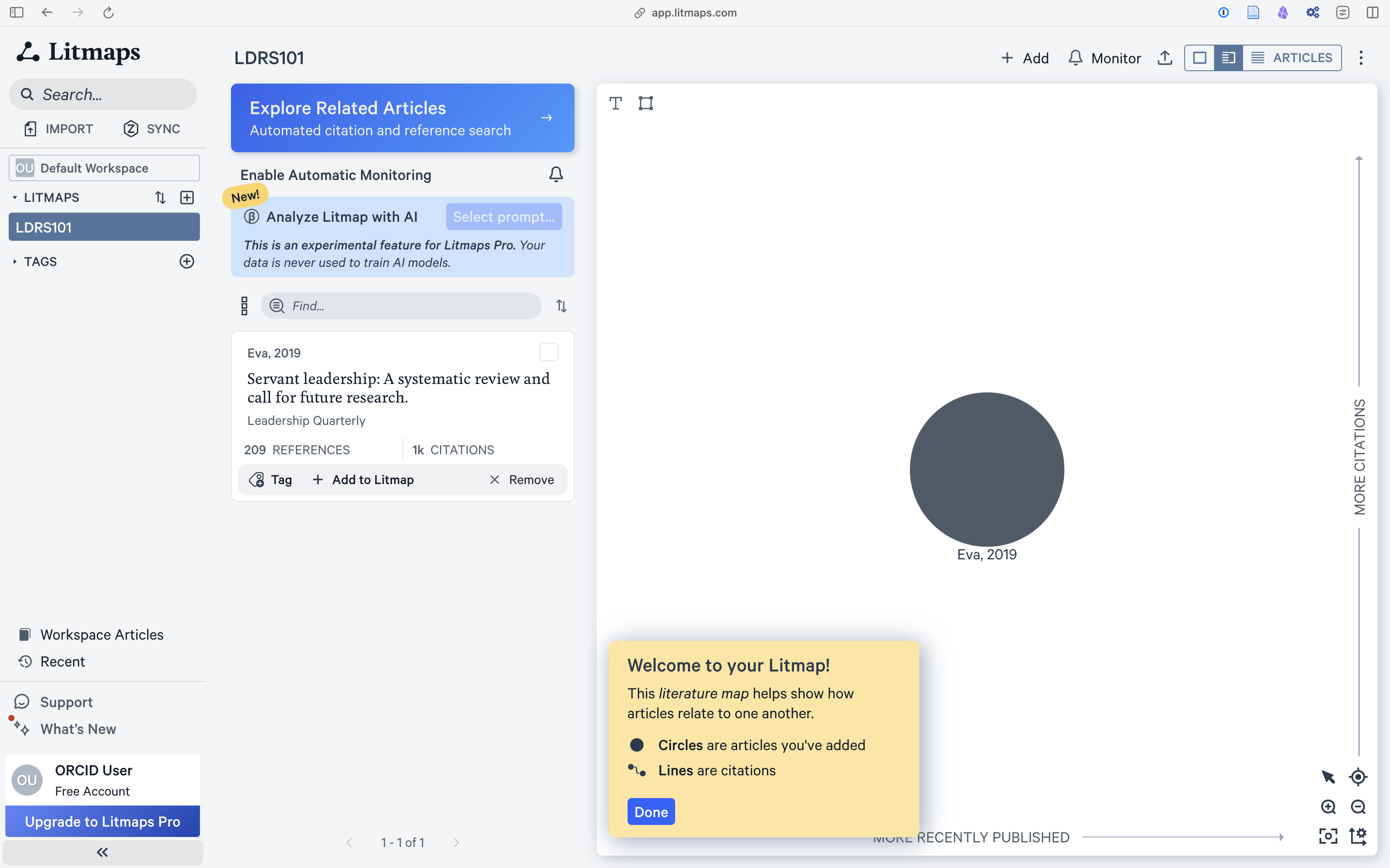Open Explore Related Articles
This screenshot has height=868, width=1390.
tap(402, 117)
